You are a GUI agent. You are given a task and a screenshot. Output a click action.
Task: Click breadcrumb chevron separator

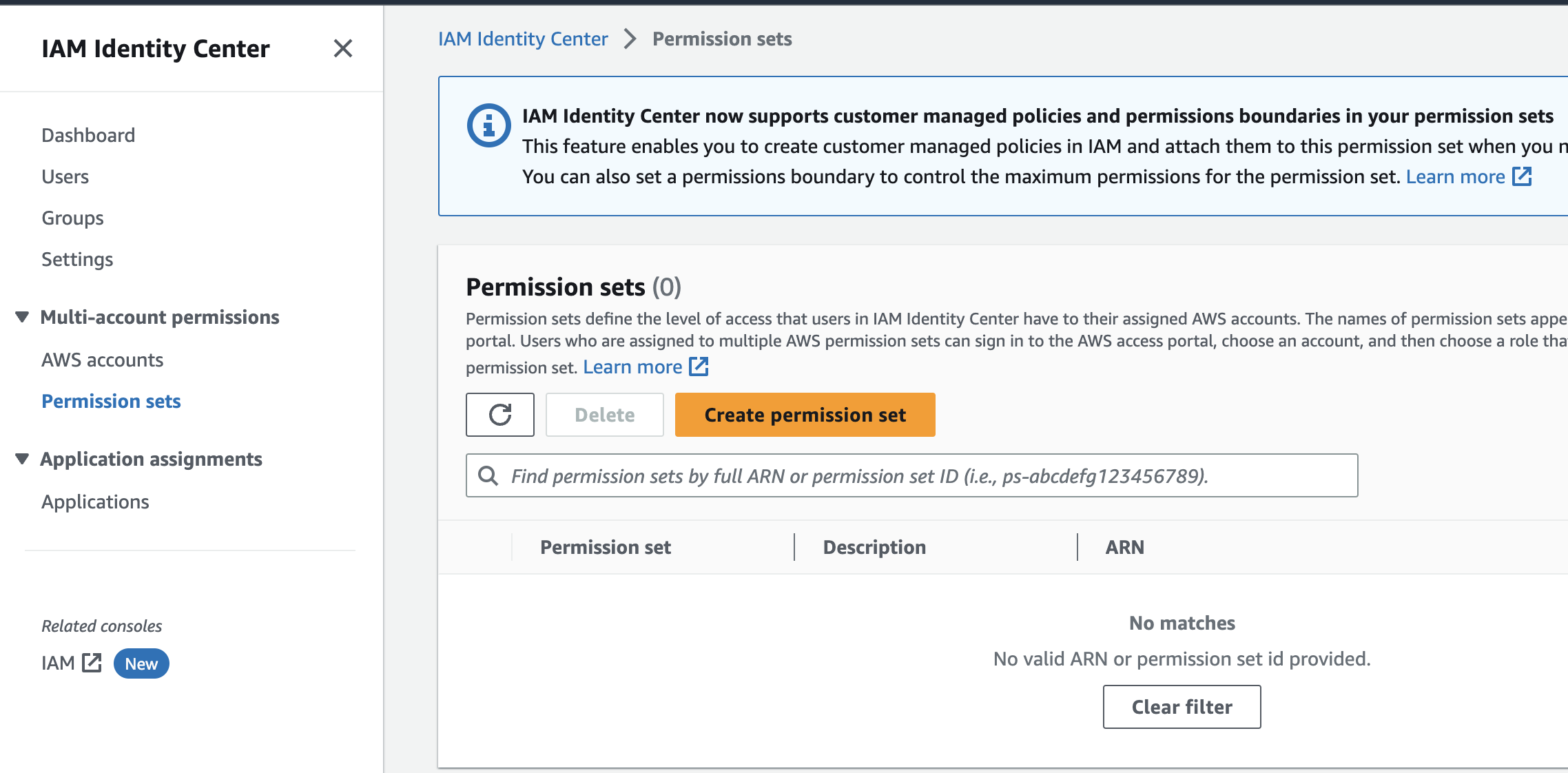pos(630,39)
